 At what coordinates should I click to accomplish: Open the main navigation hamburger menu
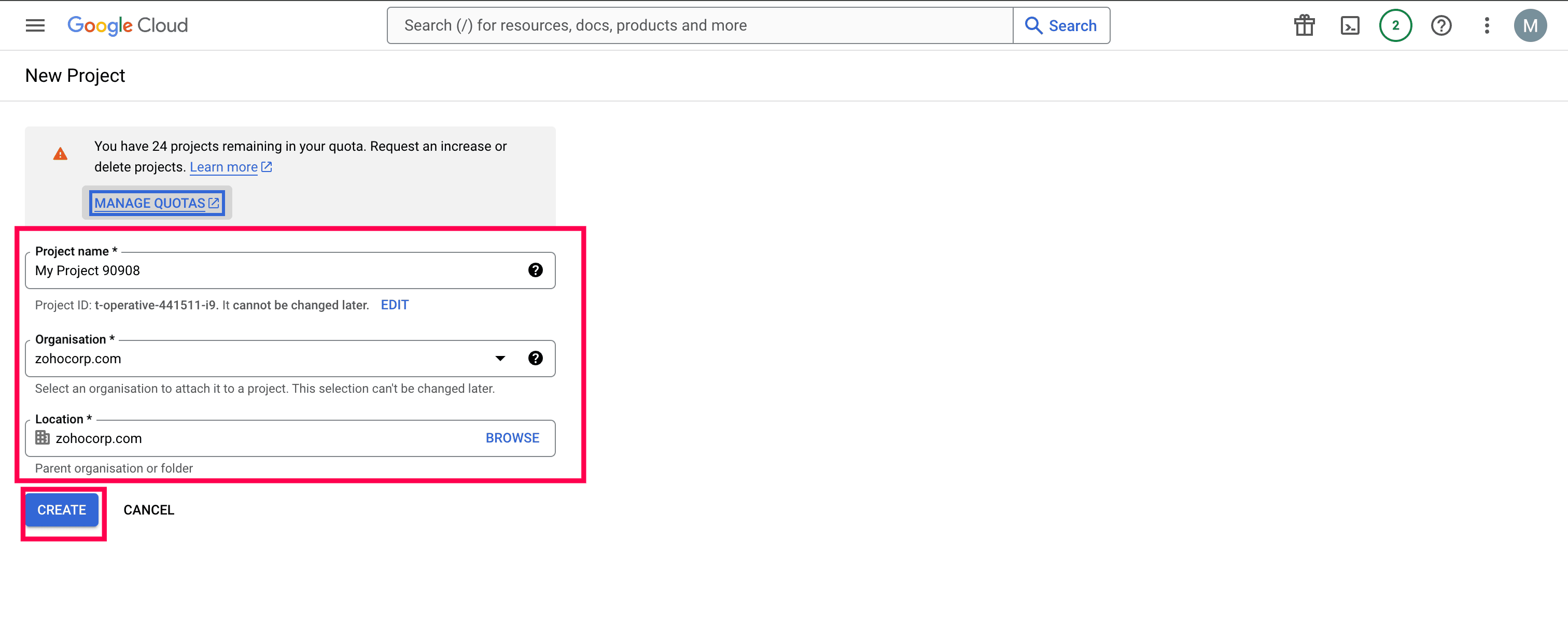click(x=35, y=25)
